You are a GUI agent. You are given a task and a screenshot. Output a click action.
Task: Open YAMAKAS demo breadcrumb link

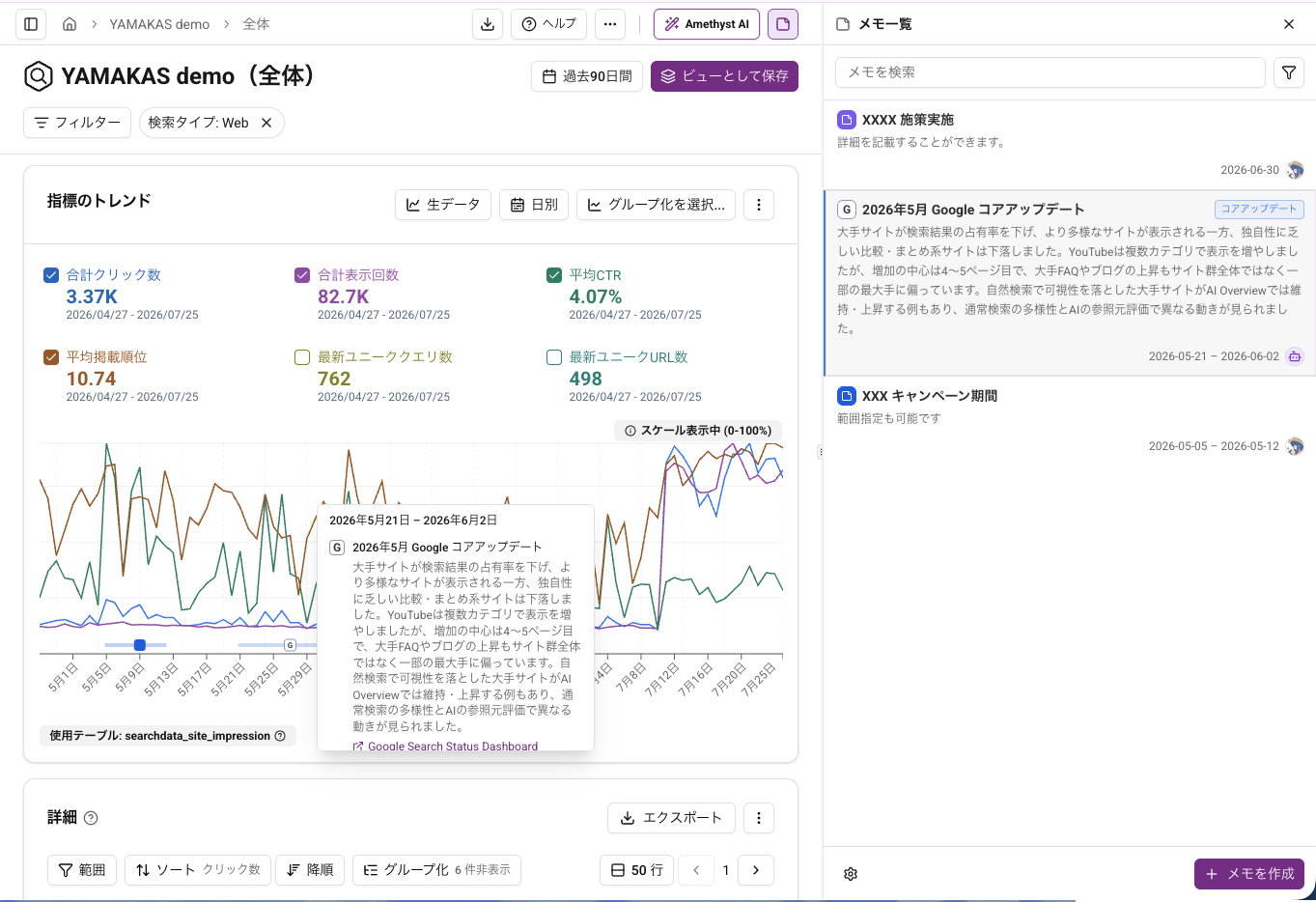[159, 24]
